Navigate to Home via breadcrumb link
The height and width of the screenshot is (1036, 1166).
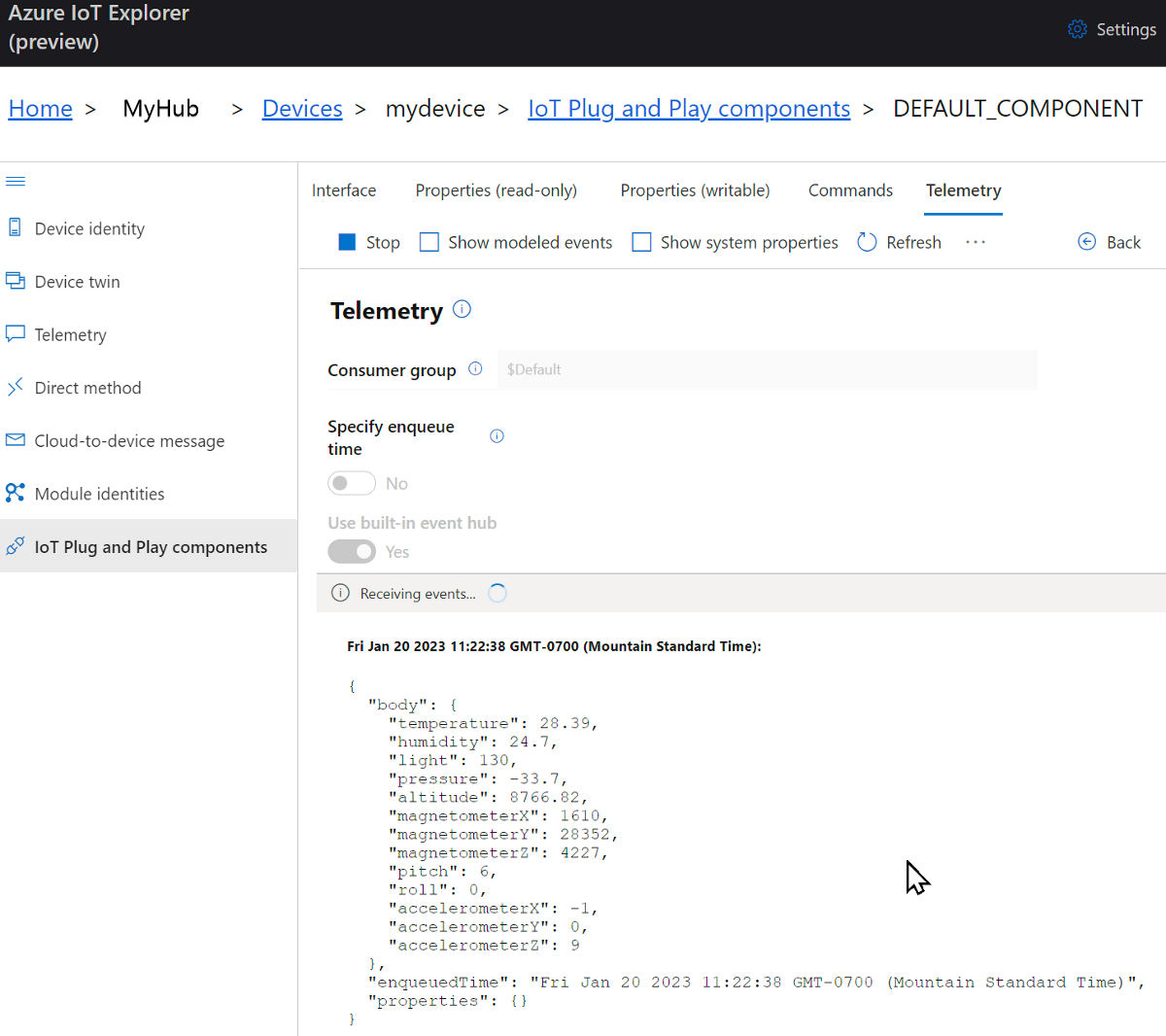[40, 108]
